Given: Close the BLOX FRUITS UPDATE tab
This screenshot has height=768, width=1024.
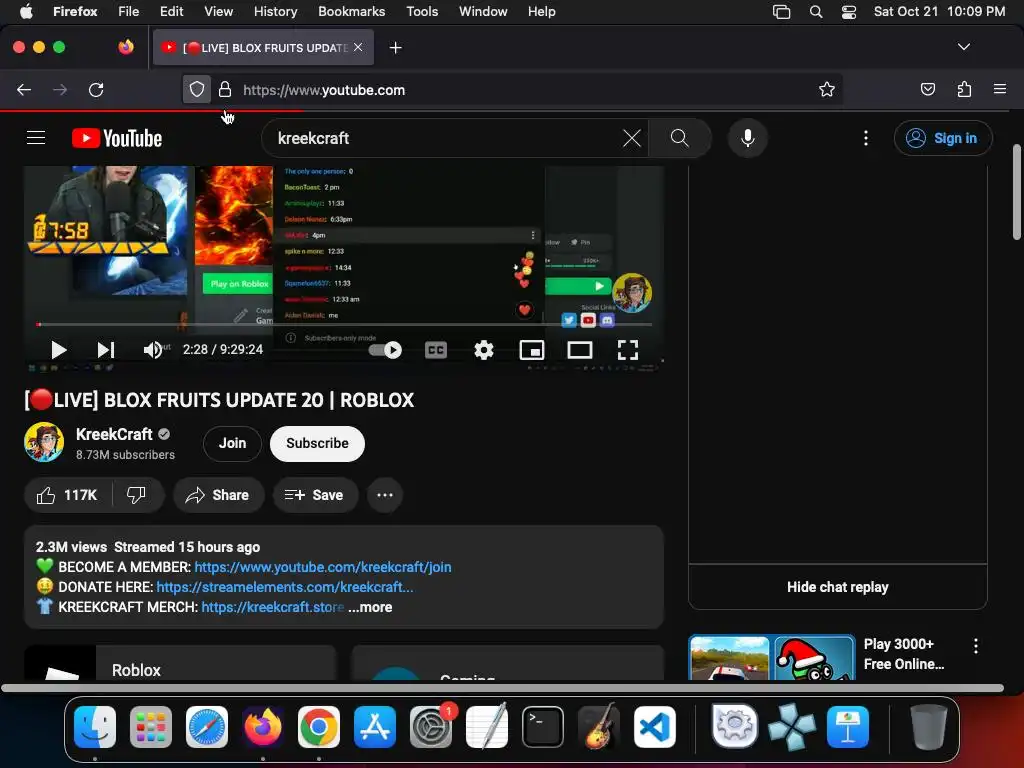Looking at the screenshot, I should pos(358,47).
